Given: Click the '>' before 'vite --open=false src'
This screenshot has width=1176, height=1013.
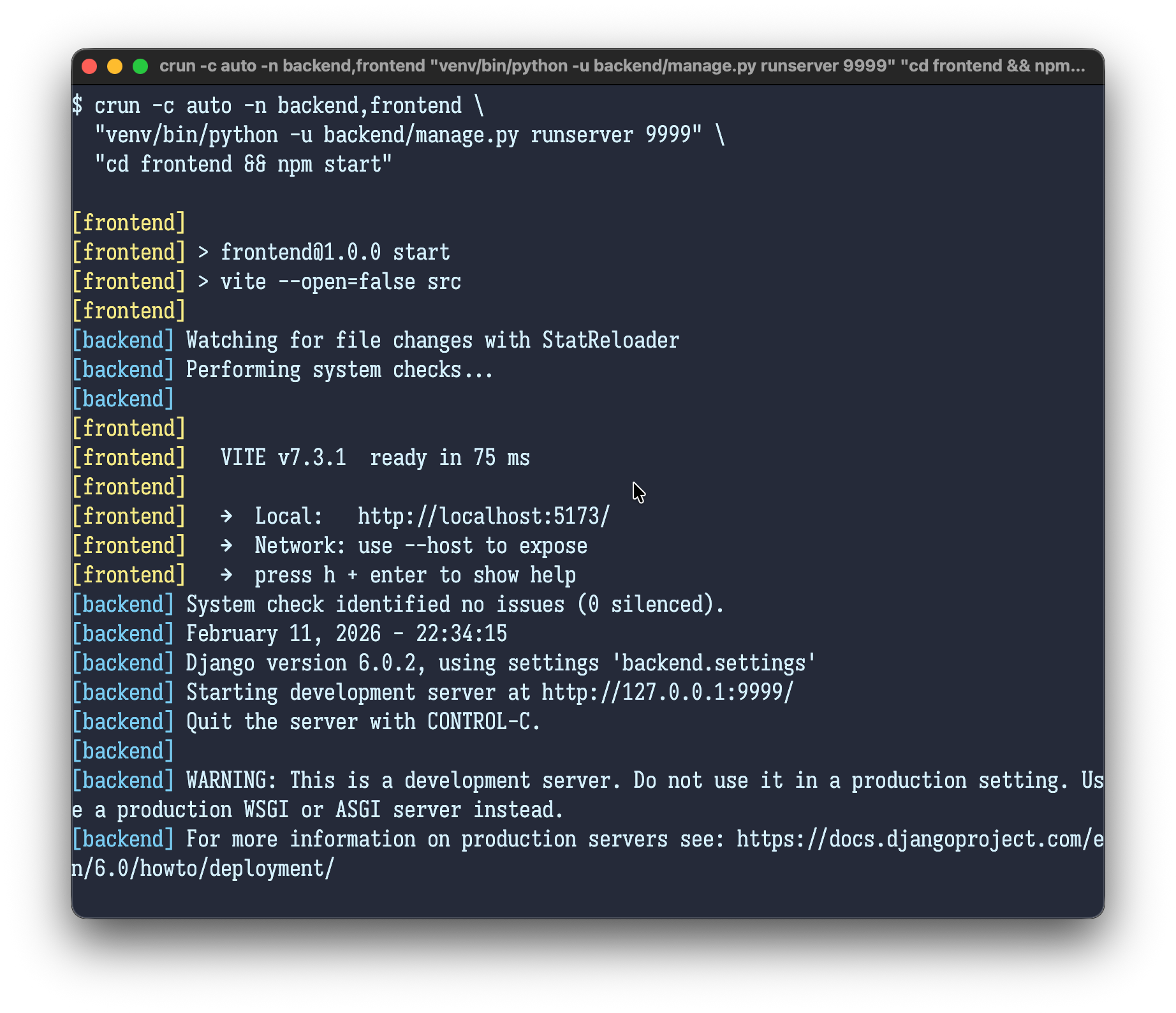Looking at the screenshot, I should click(203, 281).
